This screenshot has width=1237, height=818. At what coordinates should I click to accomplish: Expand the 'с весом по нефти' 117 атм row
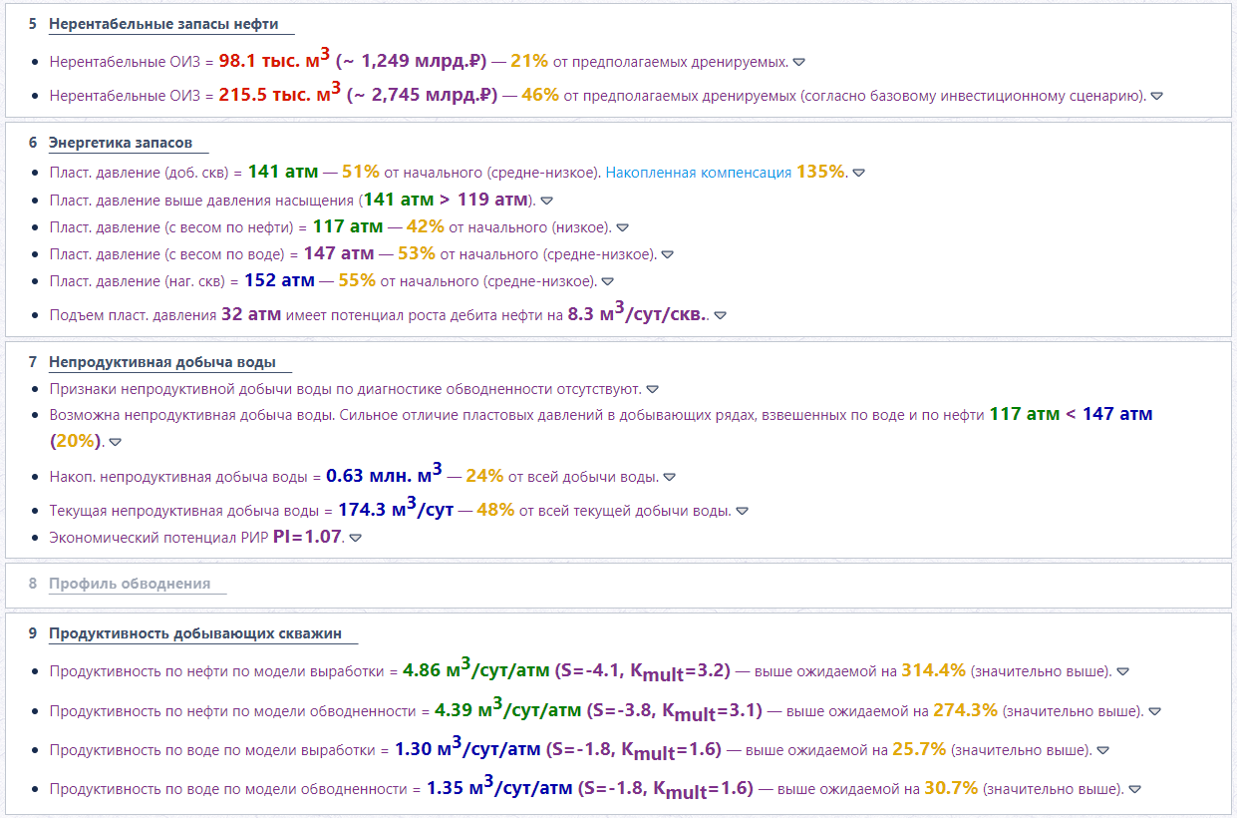click(x=622, y=228)
